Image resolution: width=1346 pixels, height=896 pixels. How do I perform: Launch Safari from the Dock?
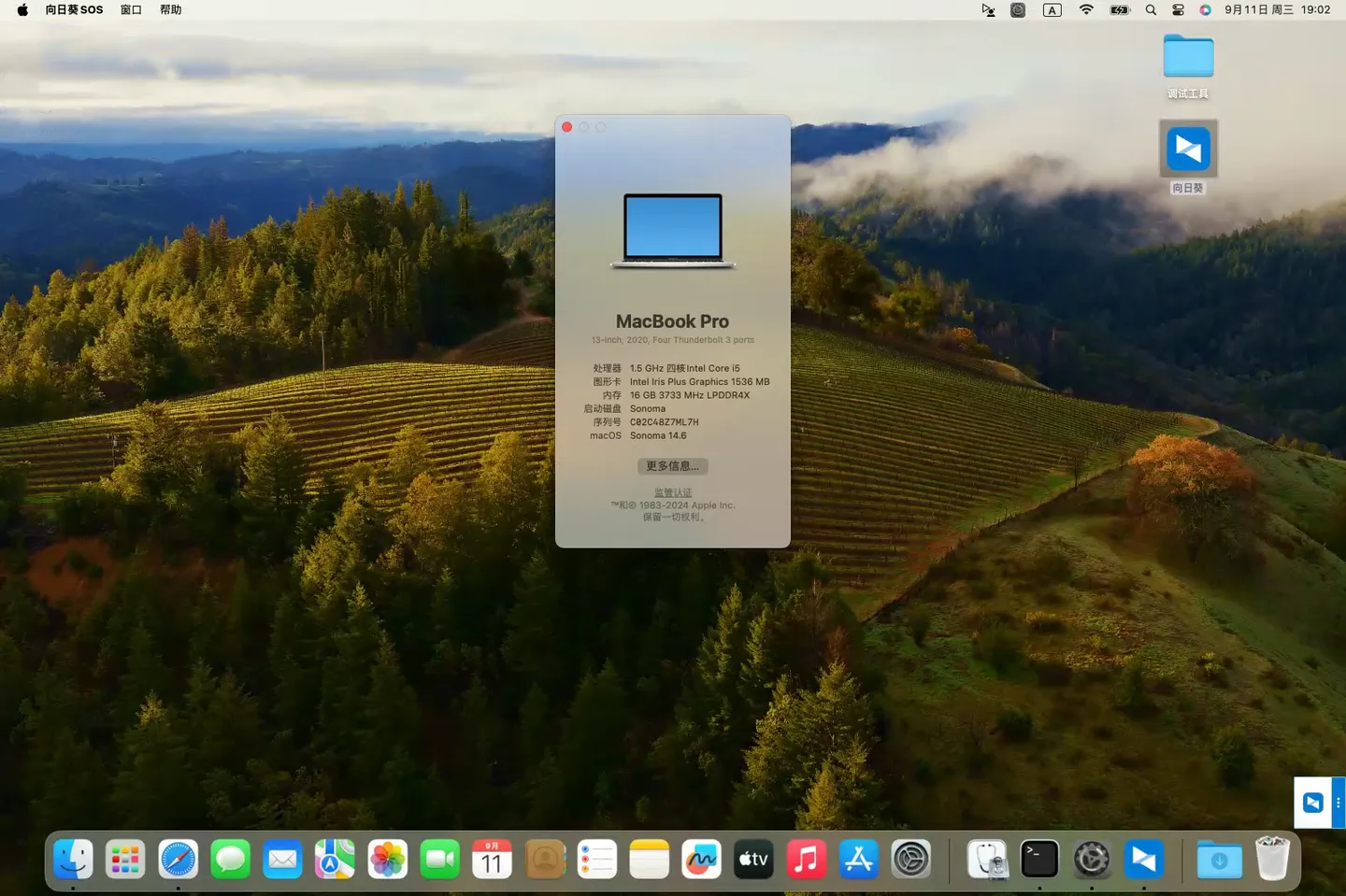point(178,859)
